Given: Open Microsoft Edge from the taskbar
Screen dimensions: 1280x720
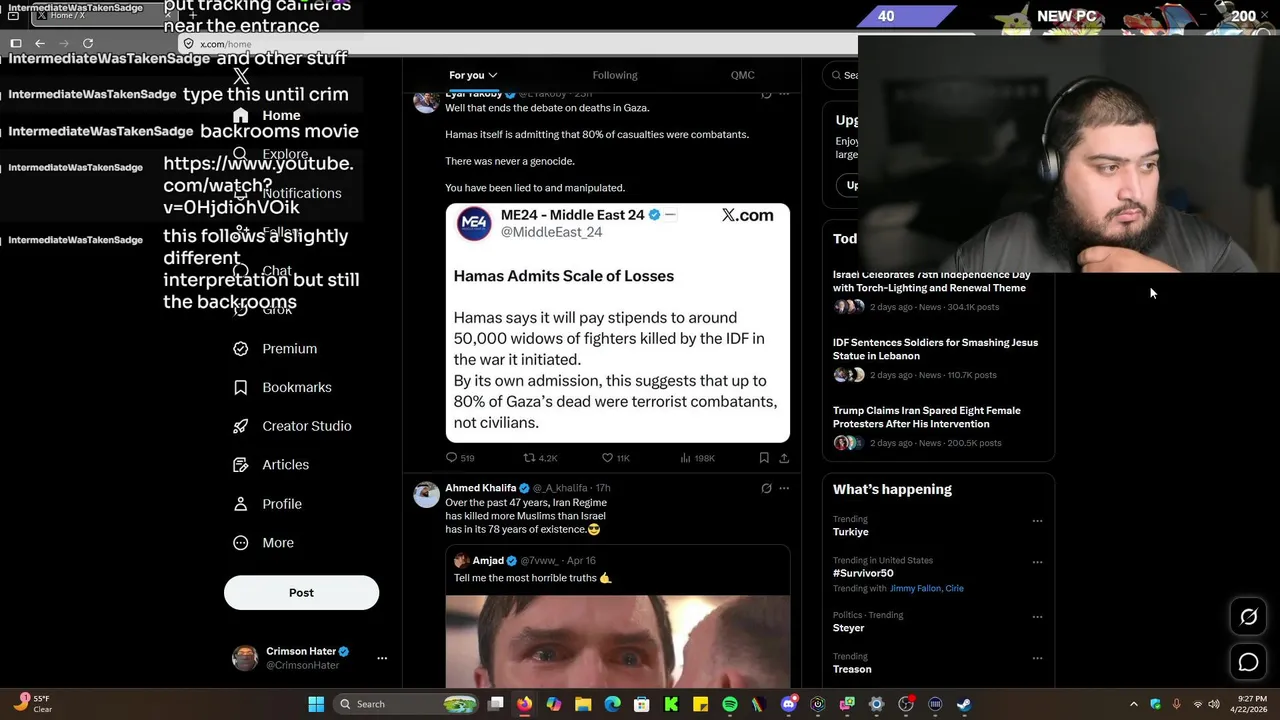Looking at the screenshot, I should [613, 704].
